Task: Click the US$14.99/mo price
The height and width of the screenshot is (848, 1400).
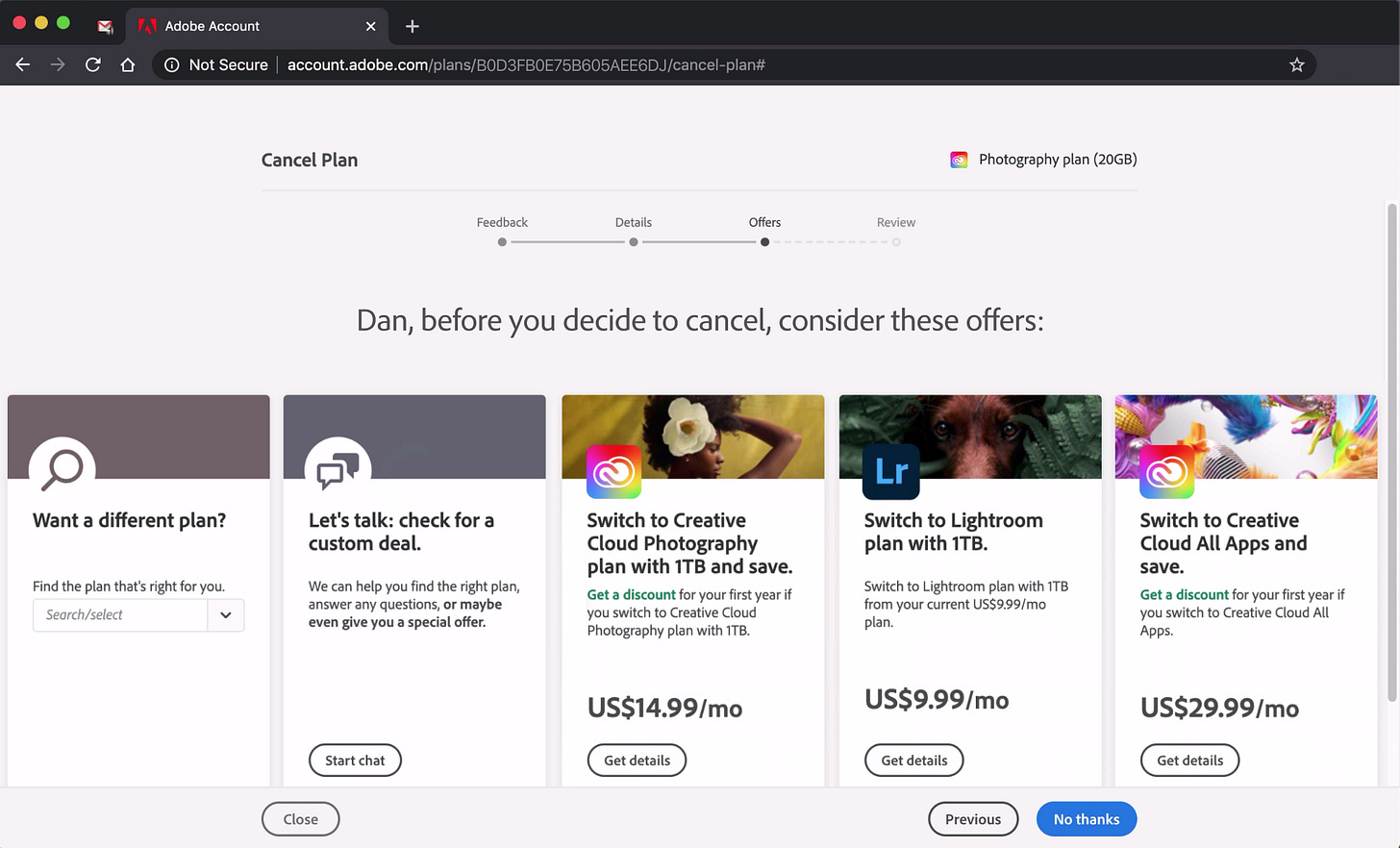Action: [x=664, y=708]
